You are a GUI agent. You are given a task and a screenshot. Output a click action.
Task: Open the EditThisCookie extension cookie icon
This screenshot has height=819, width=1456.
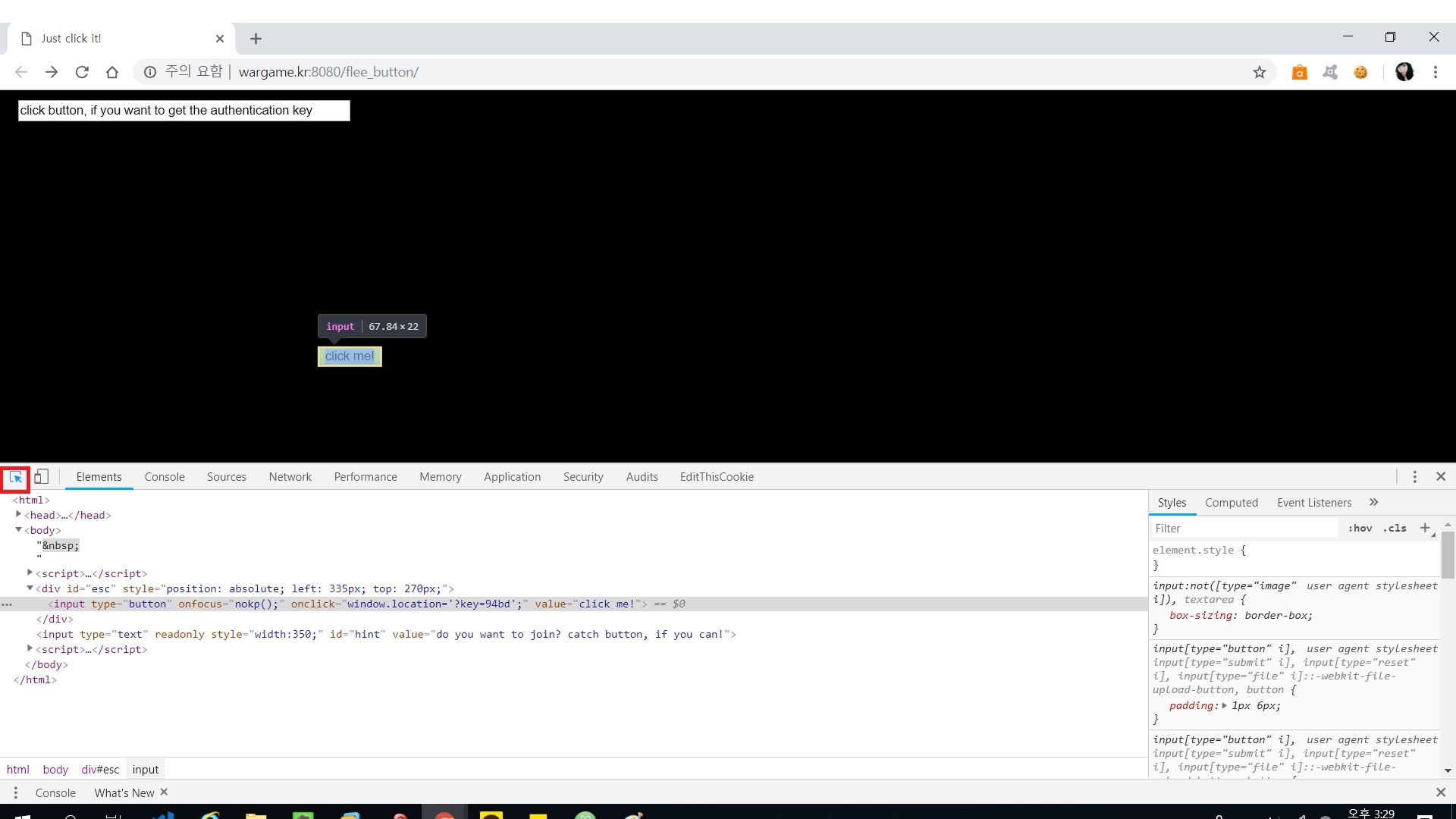pos(1360,72)
